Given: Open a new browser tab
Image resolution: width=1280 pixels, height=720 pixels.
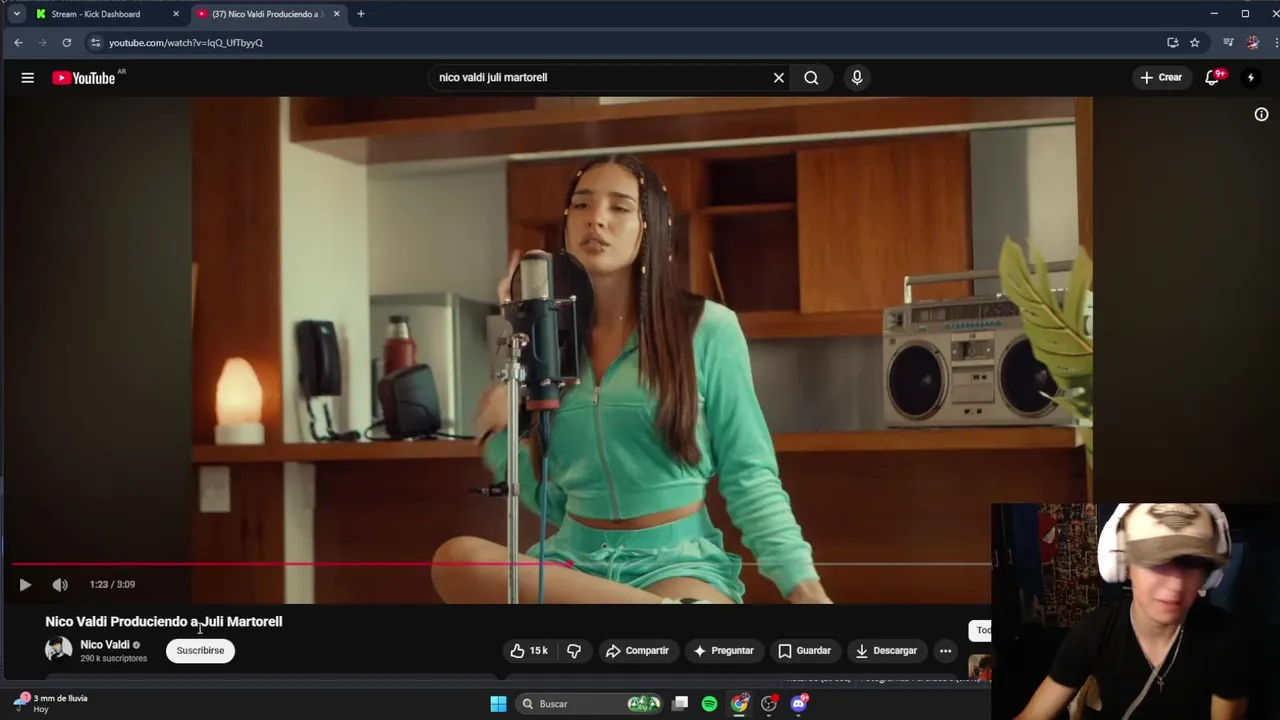Looking at the screenshot, I should point(361,14).
